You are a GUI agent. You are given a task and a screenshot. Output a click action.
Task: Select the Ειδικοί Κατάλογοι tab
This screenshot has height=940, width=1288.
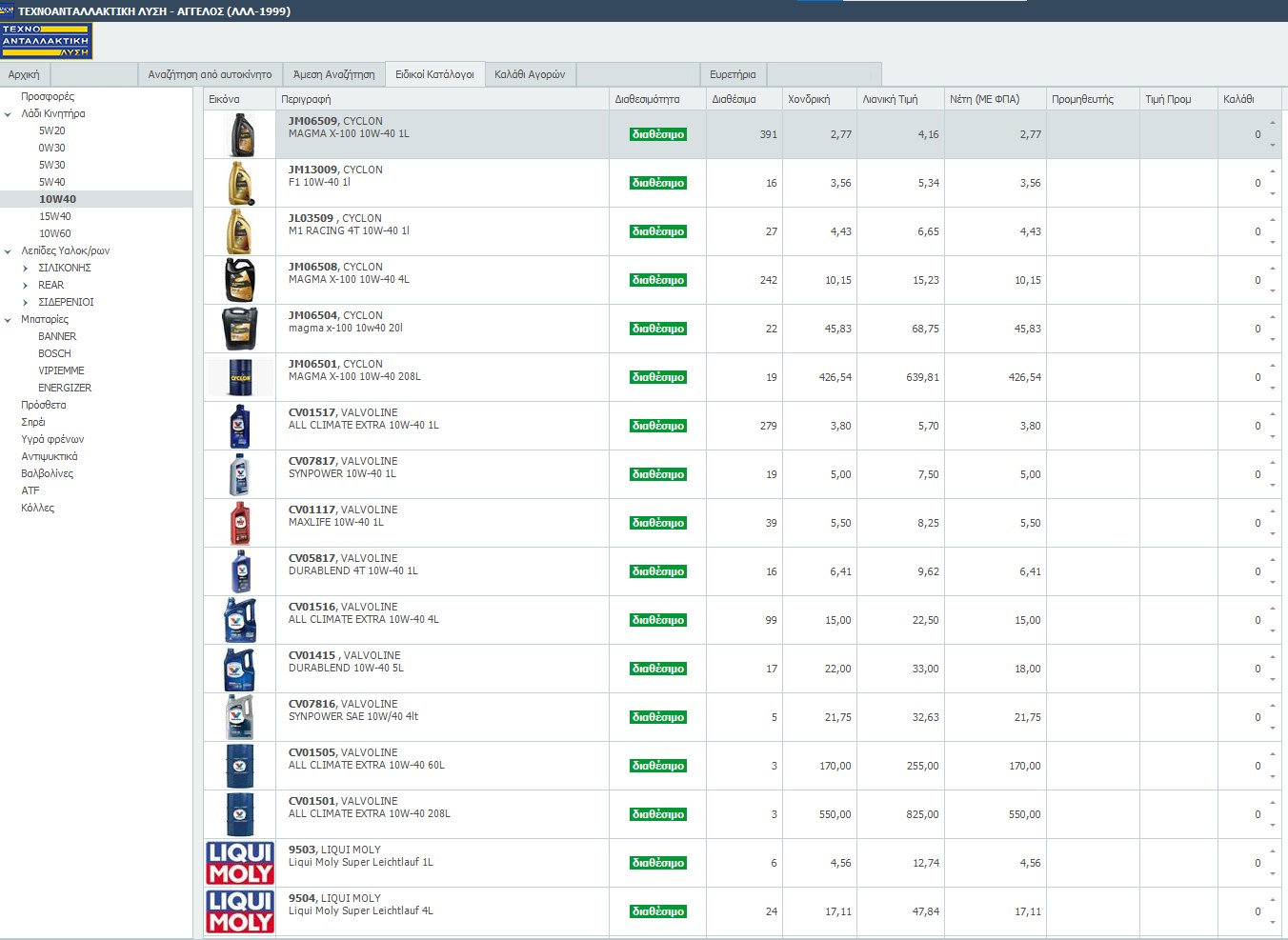(434, 74)
